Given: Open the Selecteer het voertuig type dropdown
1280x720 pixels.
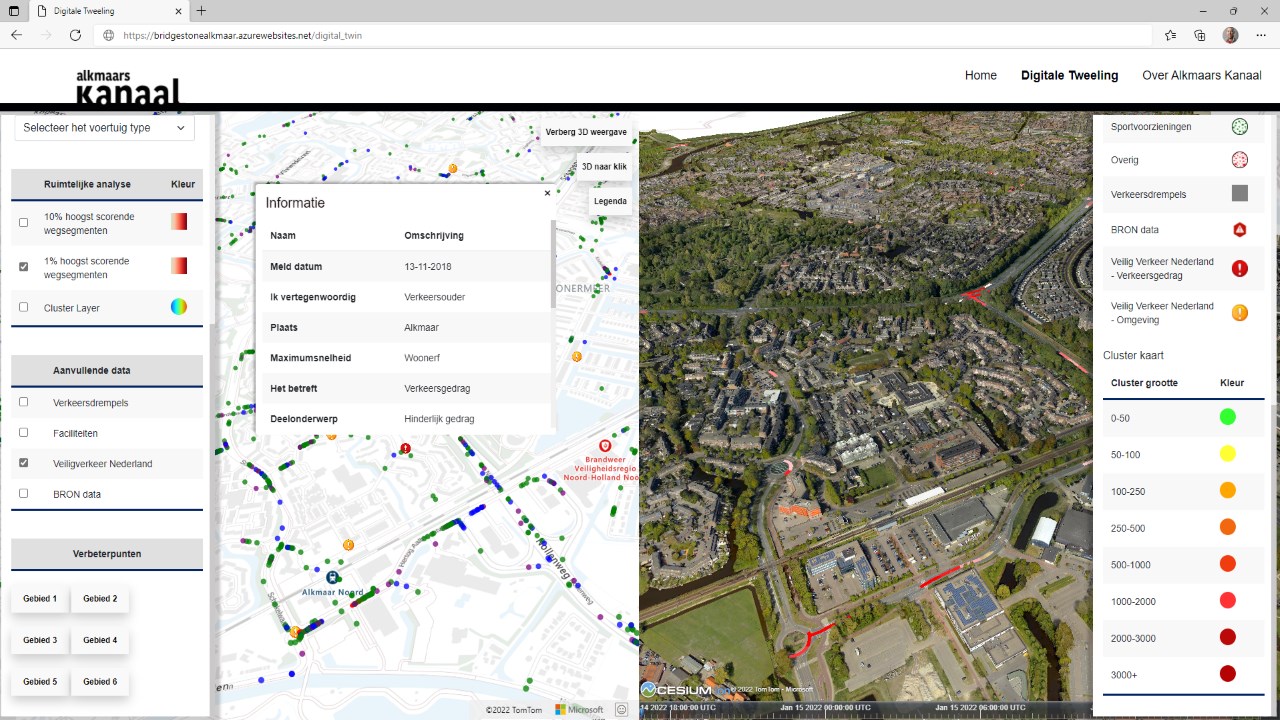Looking at the screenshot, I should pyautogui.click(x=104, y=128).
